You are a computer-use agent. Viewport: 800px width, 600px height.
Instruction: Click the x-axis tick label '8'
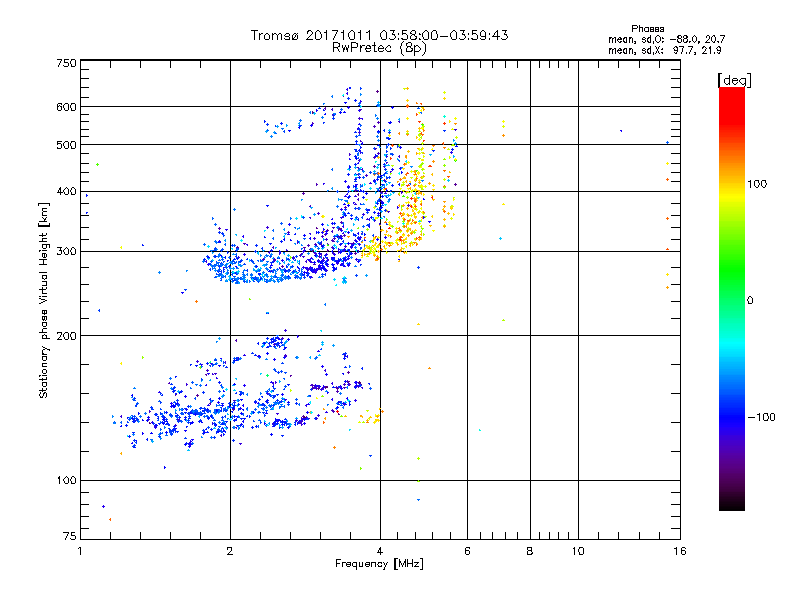[530, 551]
